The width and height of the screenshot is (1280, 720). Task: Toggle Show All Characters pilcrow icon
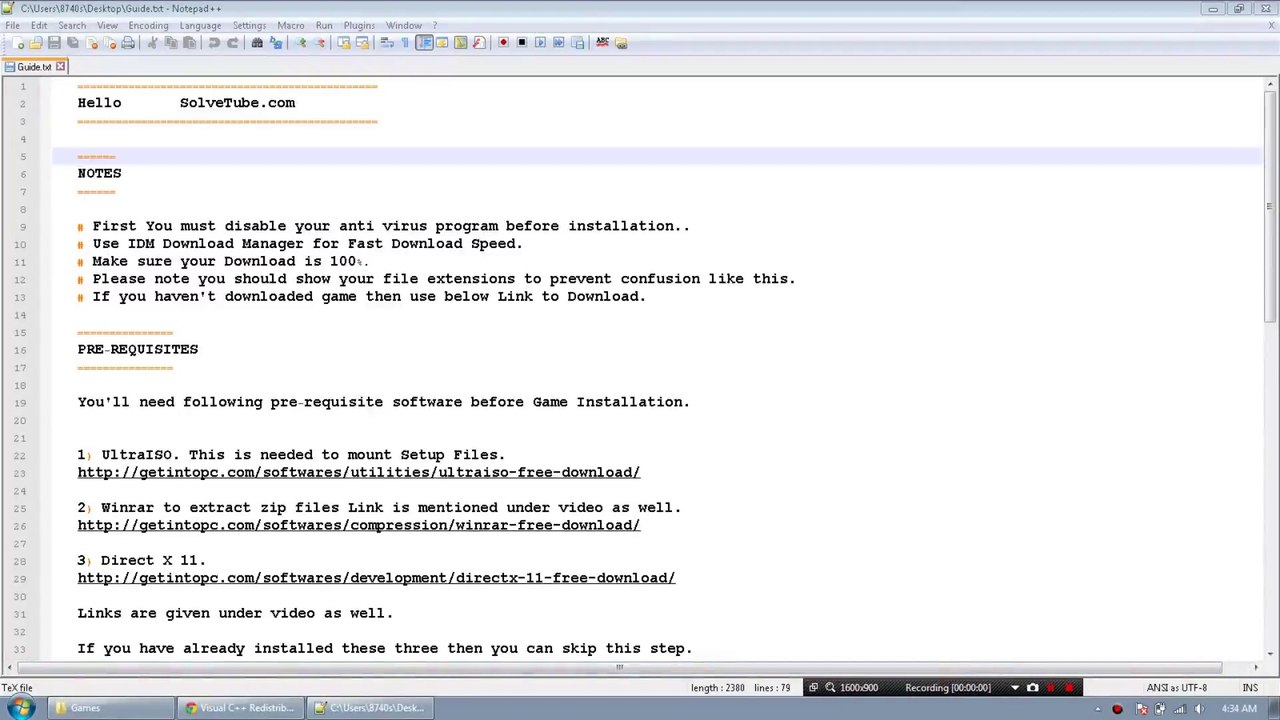pos(404,43)
